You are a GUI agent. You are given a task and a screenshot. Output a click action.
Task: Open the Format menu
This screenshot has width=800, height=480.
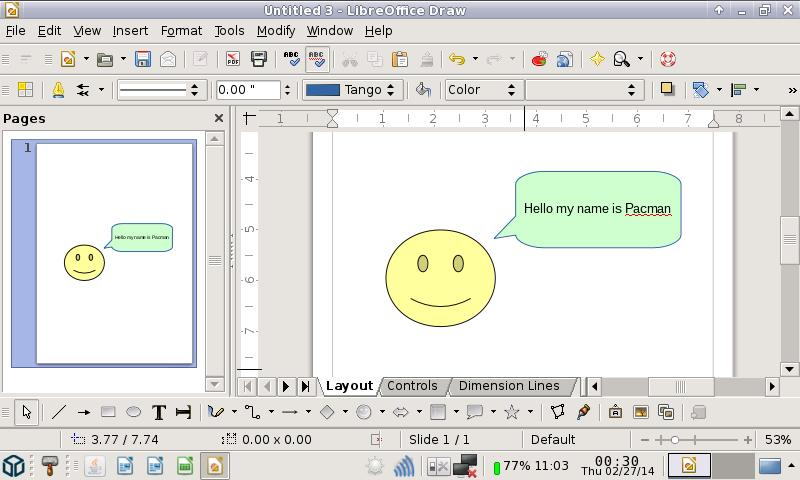[181, 31]
